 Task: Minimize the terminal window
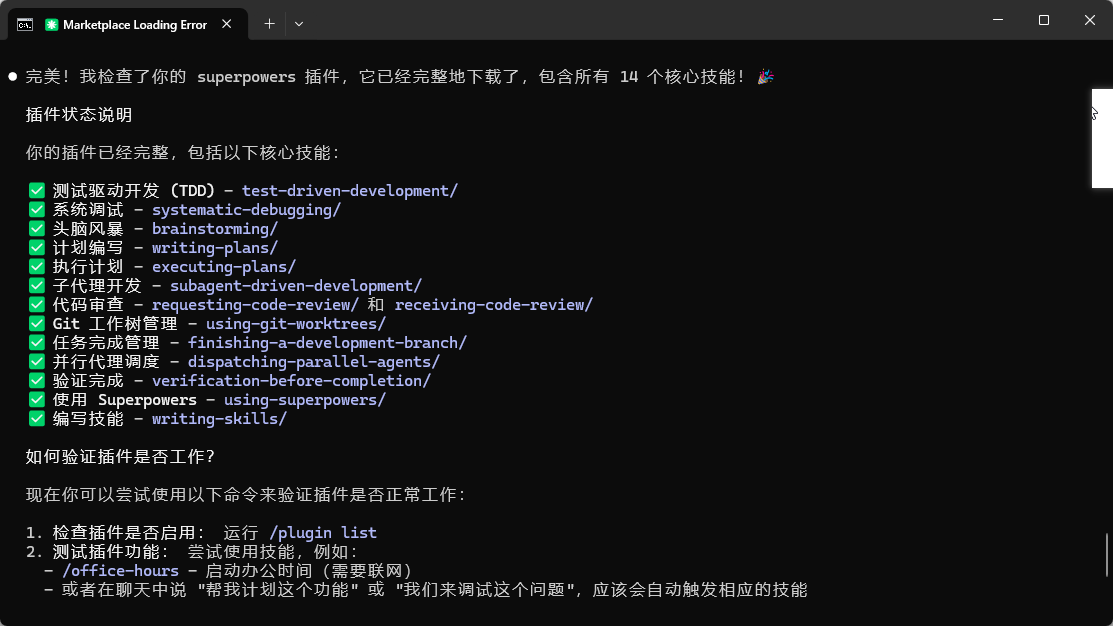998,20
